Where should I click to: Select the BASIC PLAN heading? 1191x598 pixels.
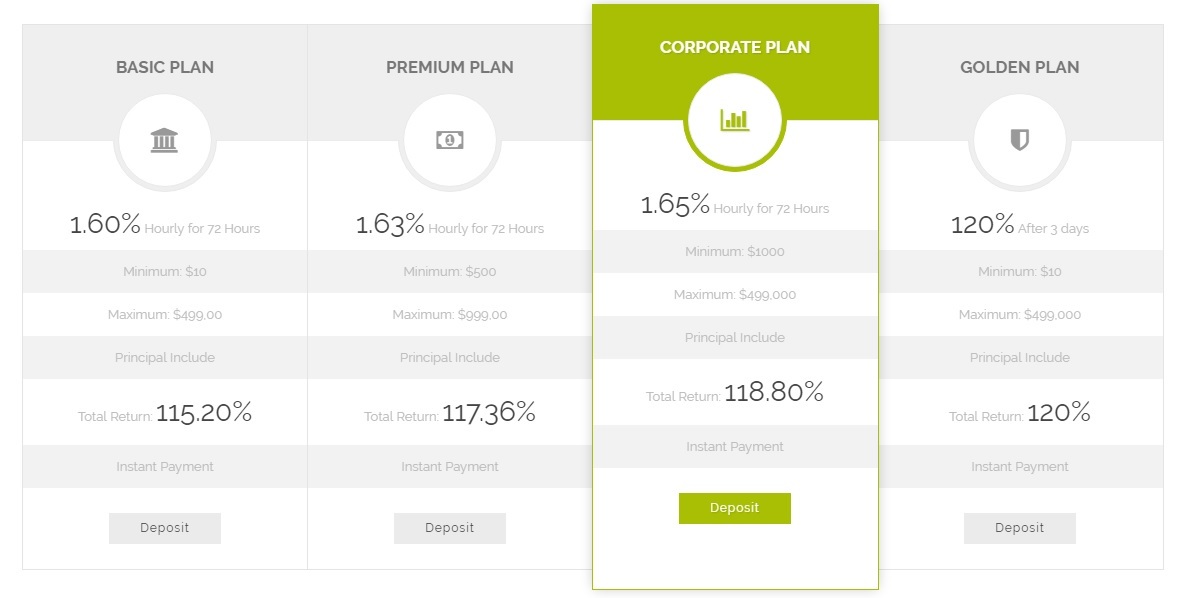165,67
